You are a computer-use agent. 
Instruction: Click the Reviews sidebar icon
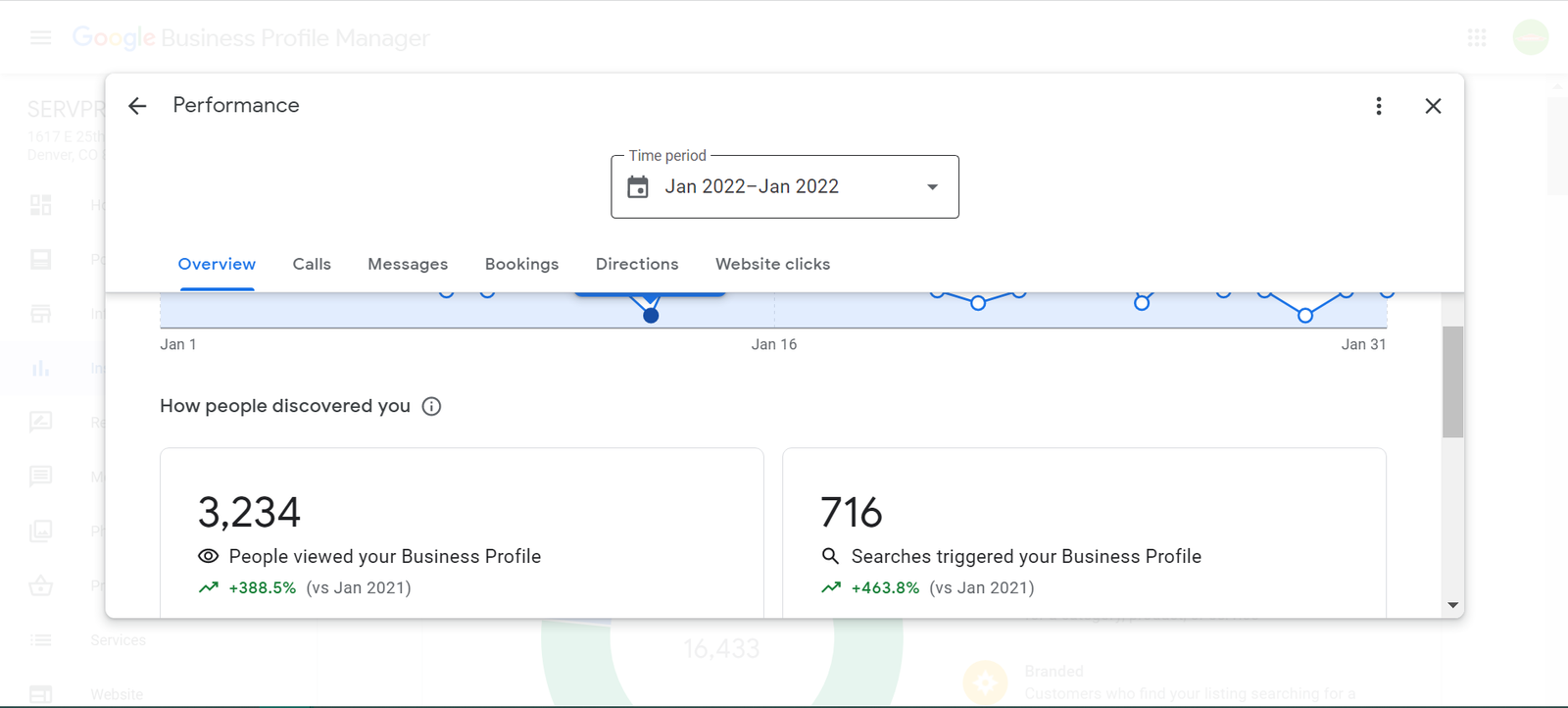(x=40, y=423)
